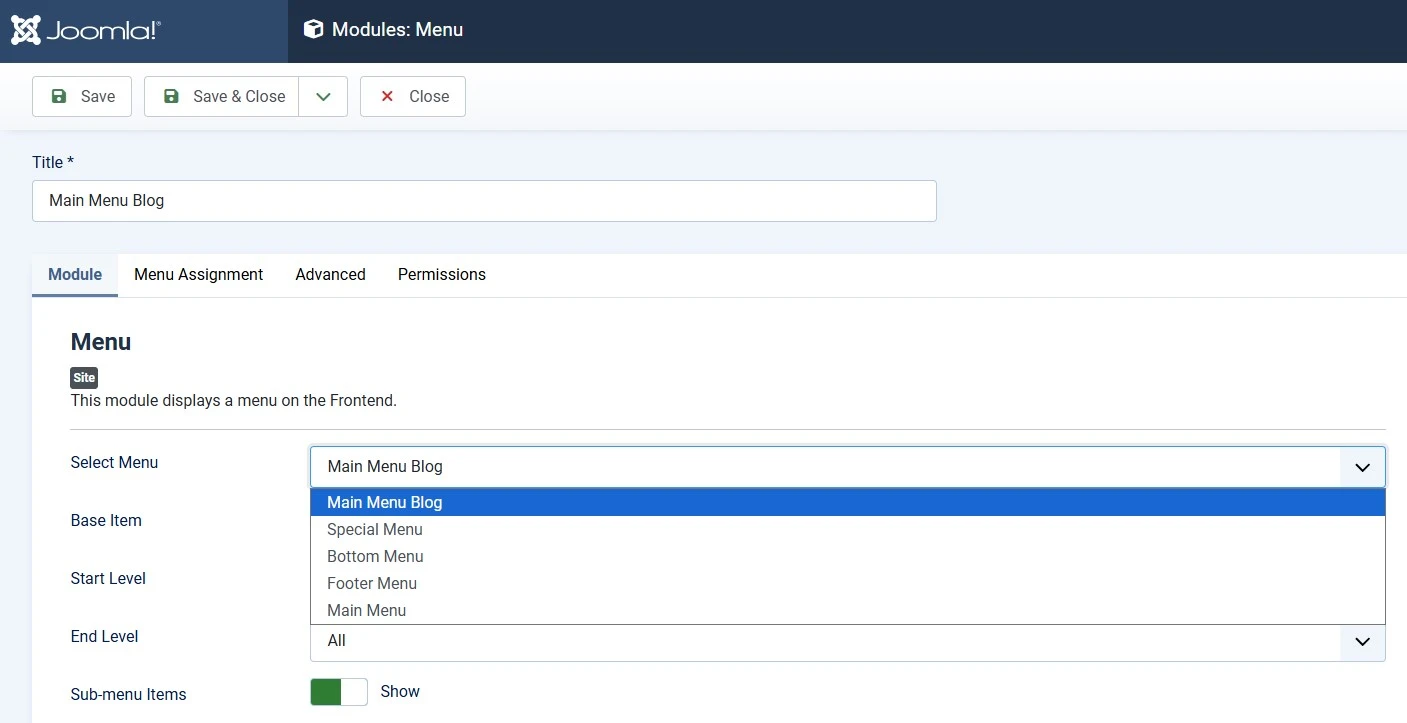The width and height of the screenshot is (1407, 723).
Task: Open the Permissions tab
Action: click(x=442, y=275)
